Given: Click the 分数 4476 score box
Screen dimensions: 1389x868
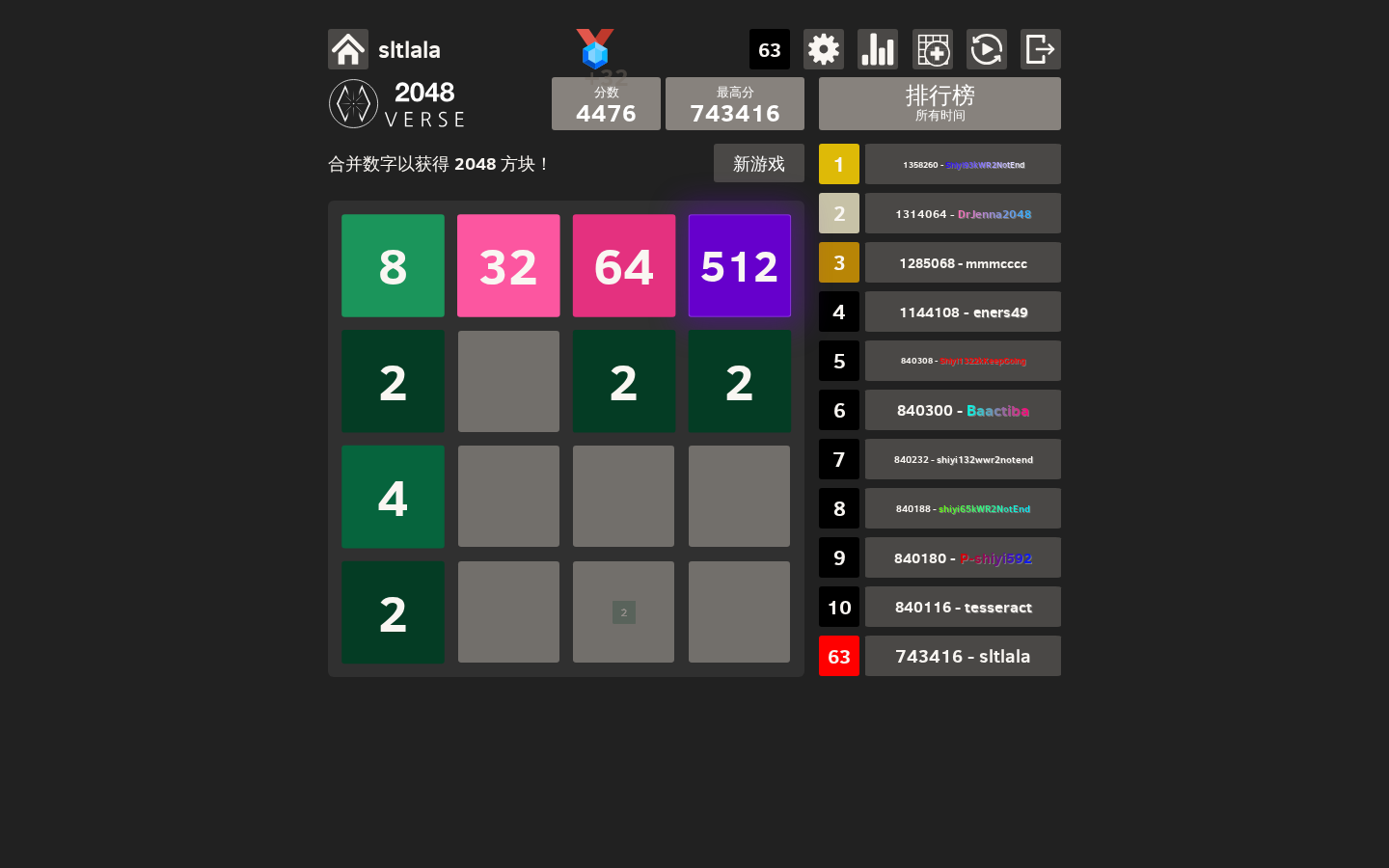Looking at the screenshot, I should click(x=606, y=103).
